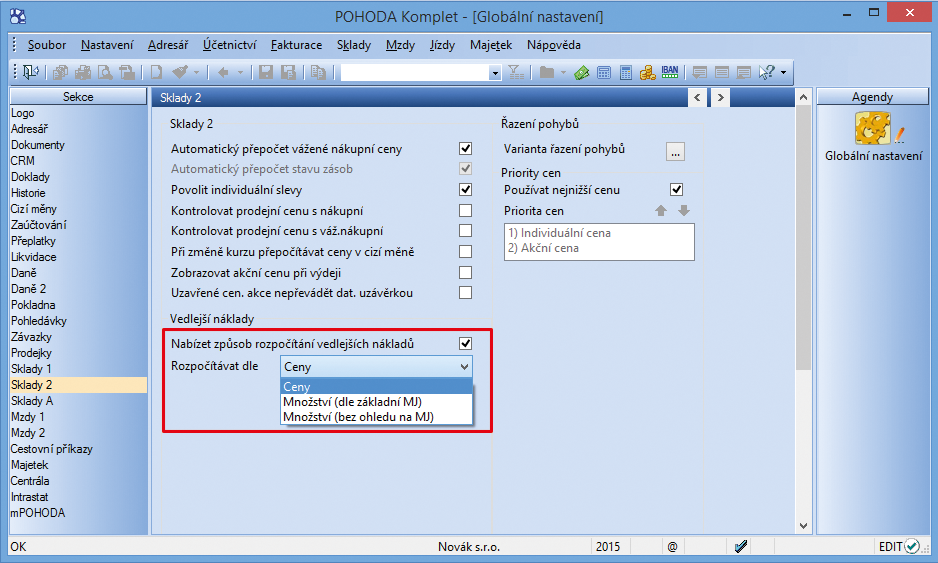Click the grayed printer icon in toolbar

coord(83,72)
